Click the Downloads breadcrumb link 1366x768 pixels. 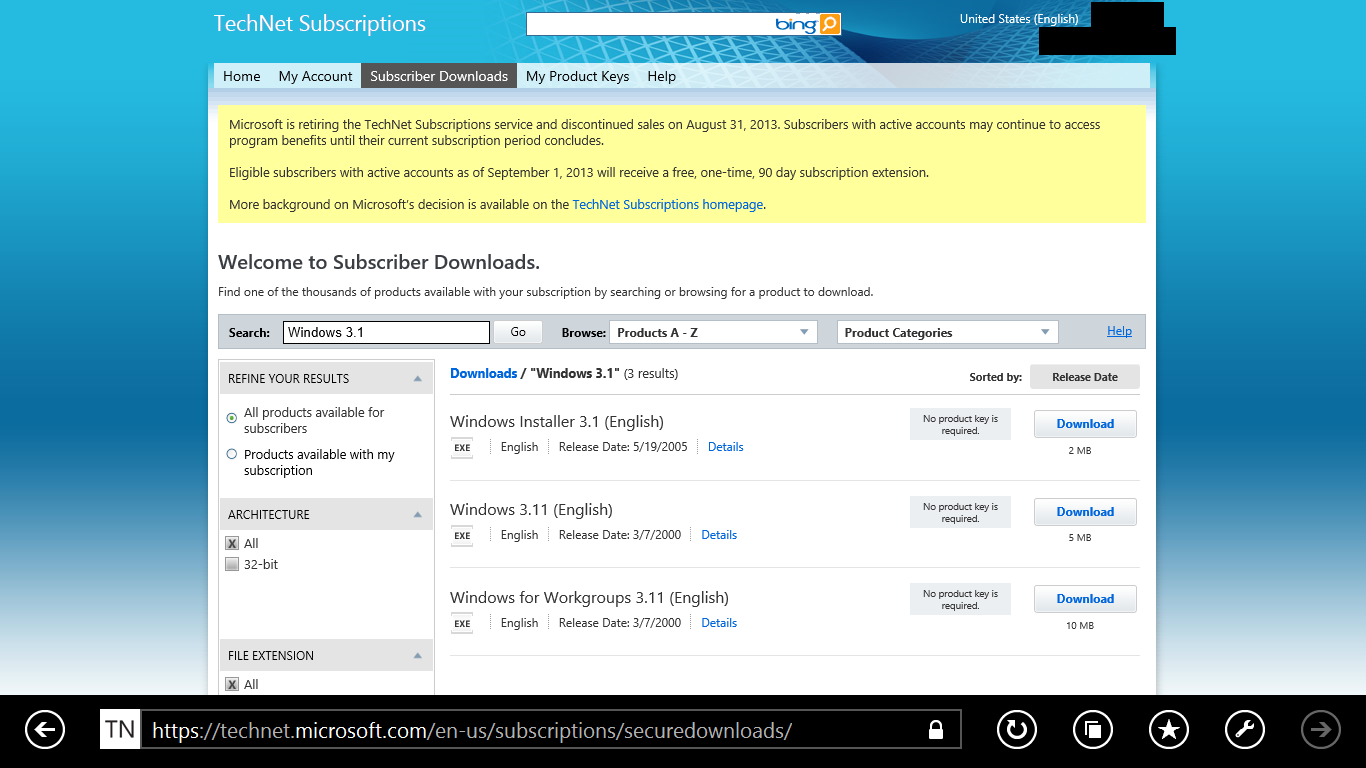483,373
